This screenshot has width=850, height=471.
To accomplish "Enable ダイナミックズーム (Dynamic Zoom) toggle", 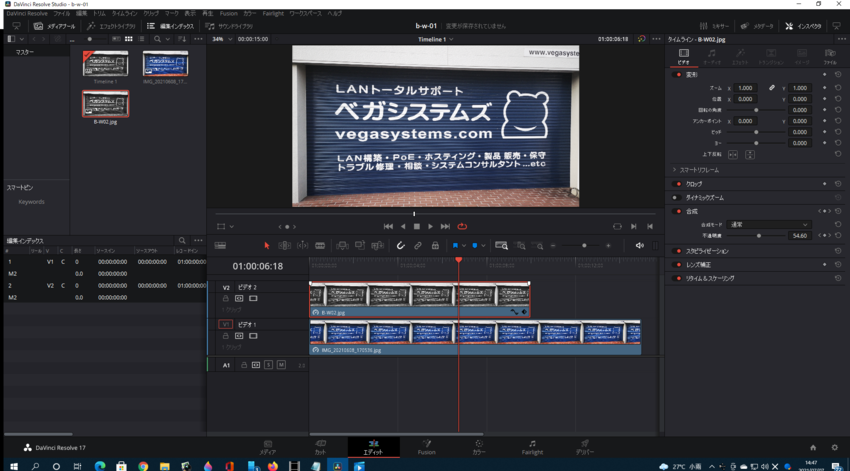I will pyautogui.click(x=677, y=198).
